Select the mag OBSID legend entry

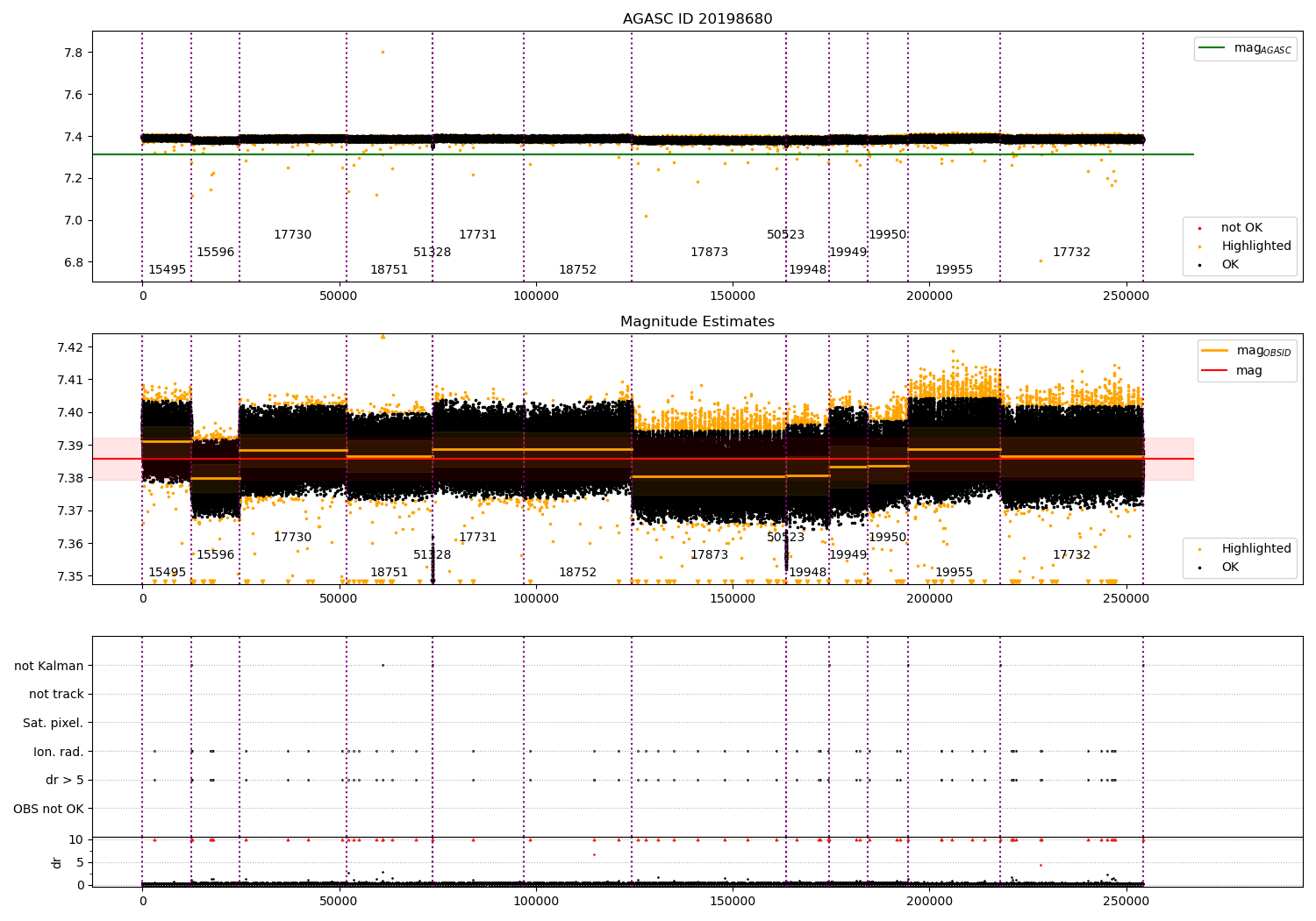point(1246,351)
